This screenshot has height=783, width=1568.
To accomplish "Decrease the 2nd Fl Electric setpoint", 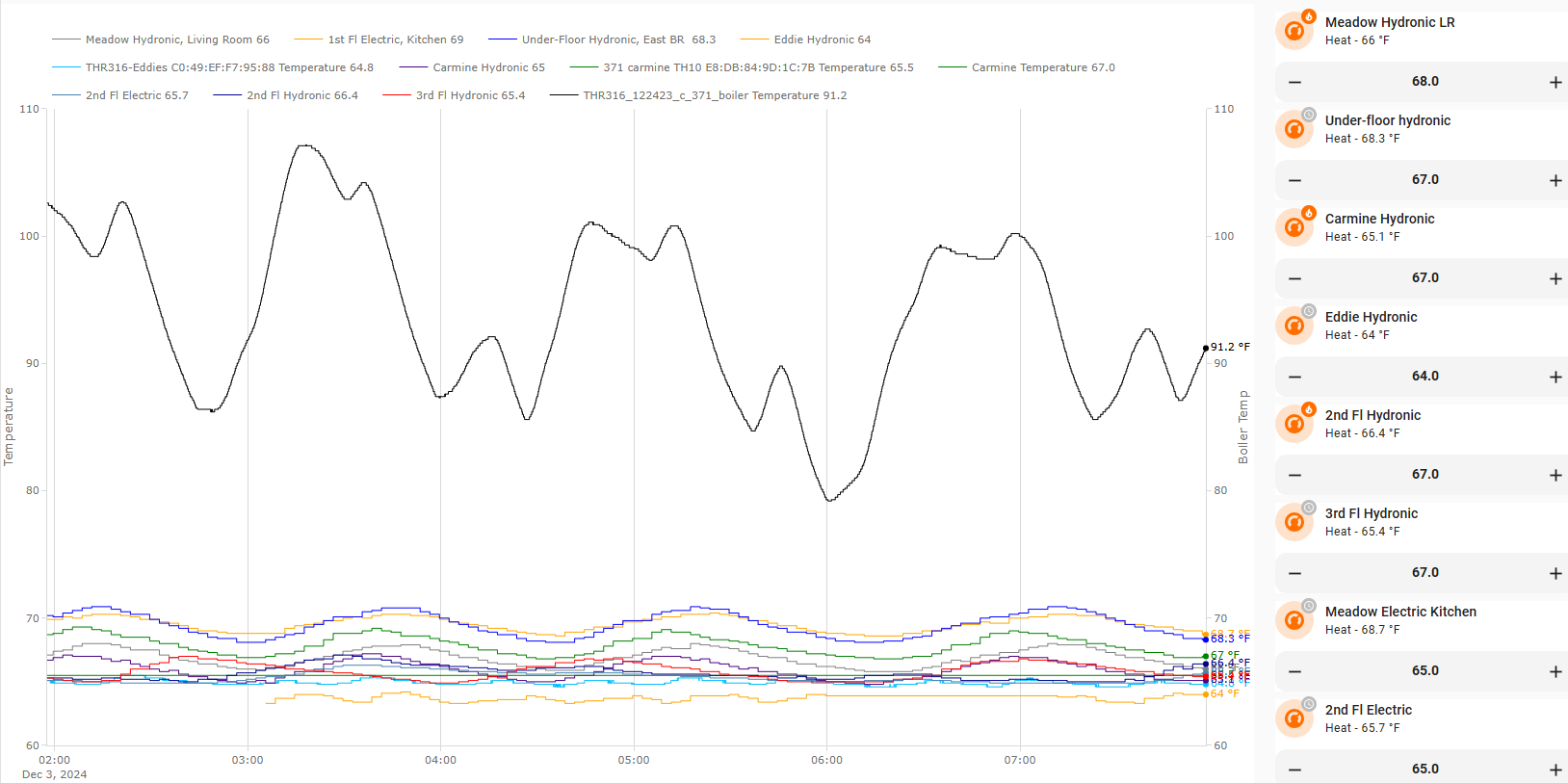I will 1294,770.
